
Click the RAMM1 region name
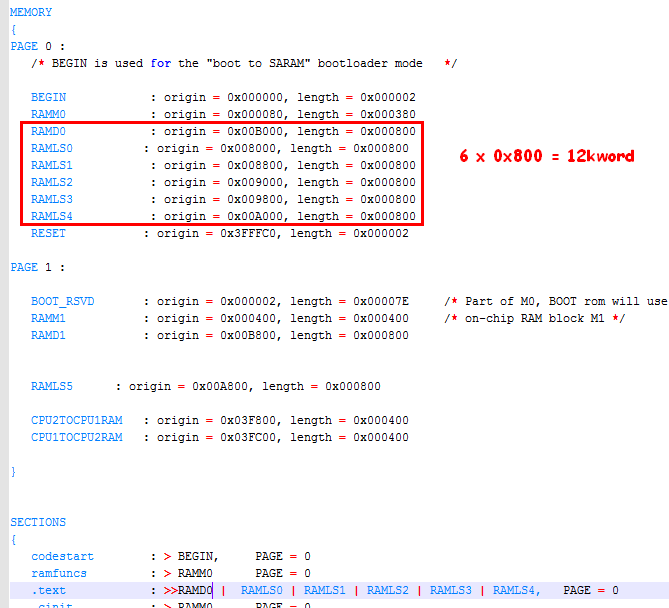[x=48, y=319]
